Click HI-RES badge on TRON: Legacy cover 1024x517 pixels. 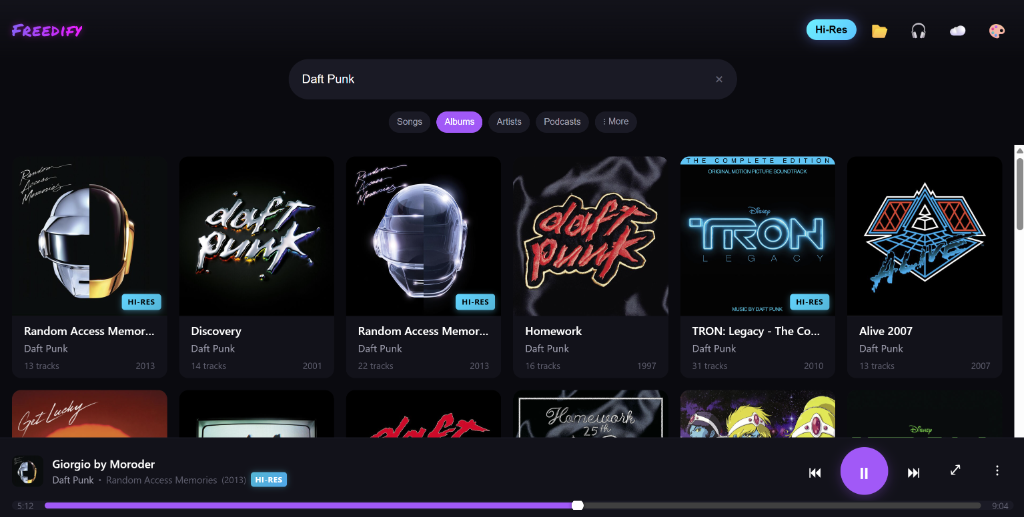pyautogui.click(x=809, y=302)
